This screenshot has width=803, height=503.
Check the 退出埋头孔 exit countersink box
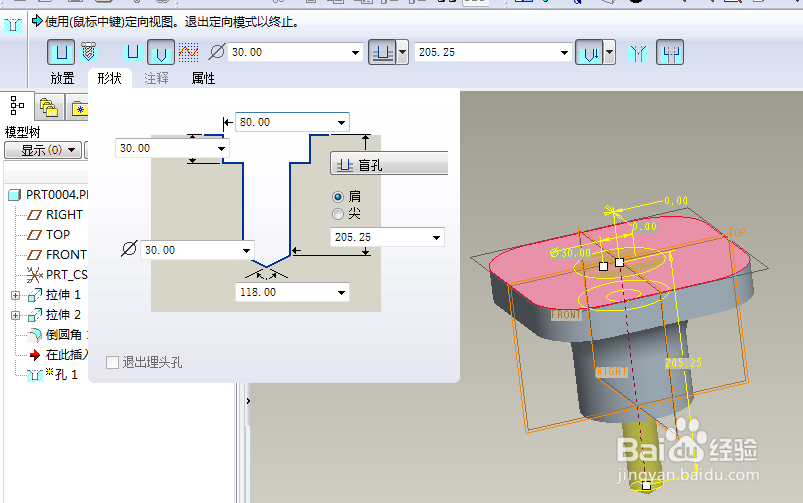click(112, 363)
